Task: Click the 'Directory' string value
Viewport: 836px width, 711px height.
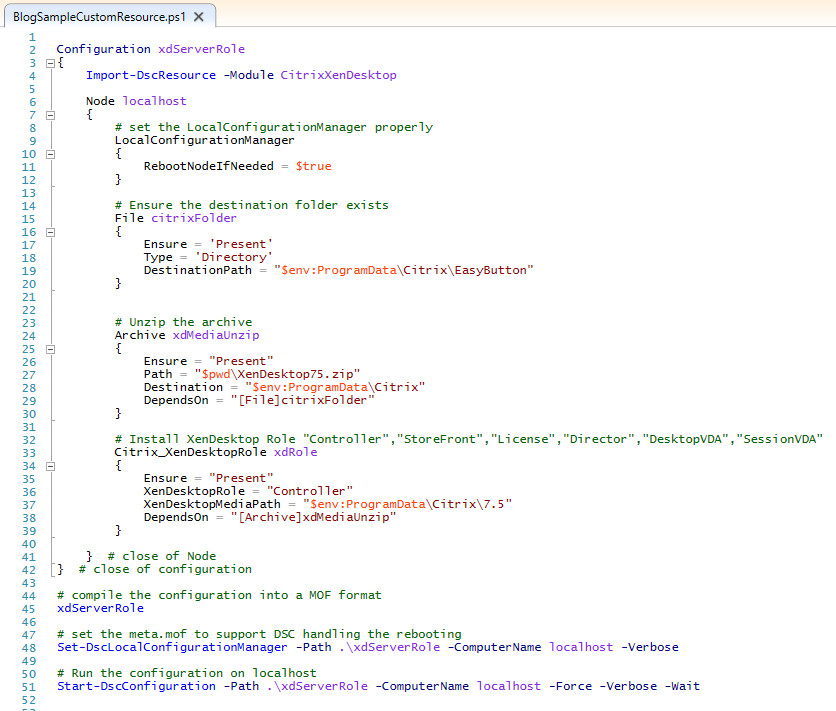Action: pyautogui.click(x=234, y=257)
